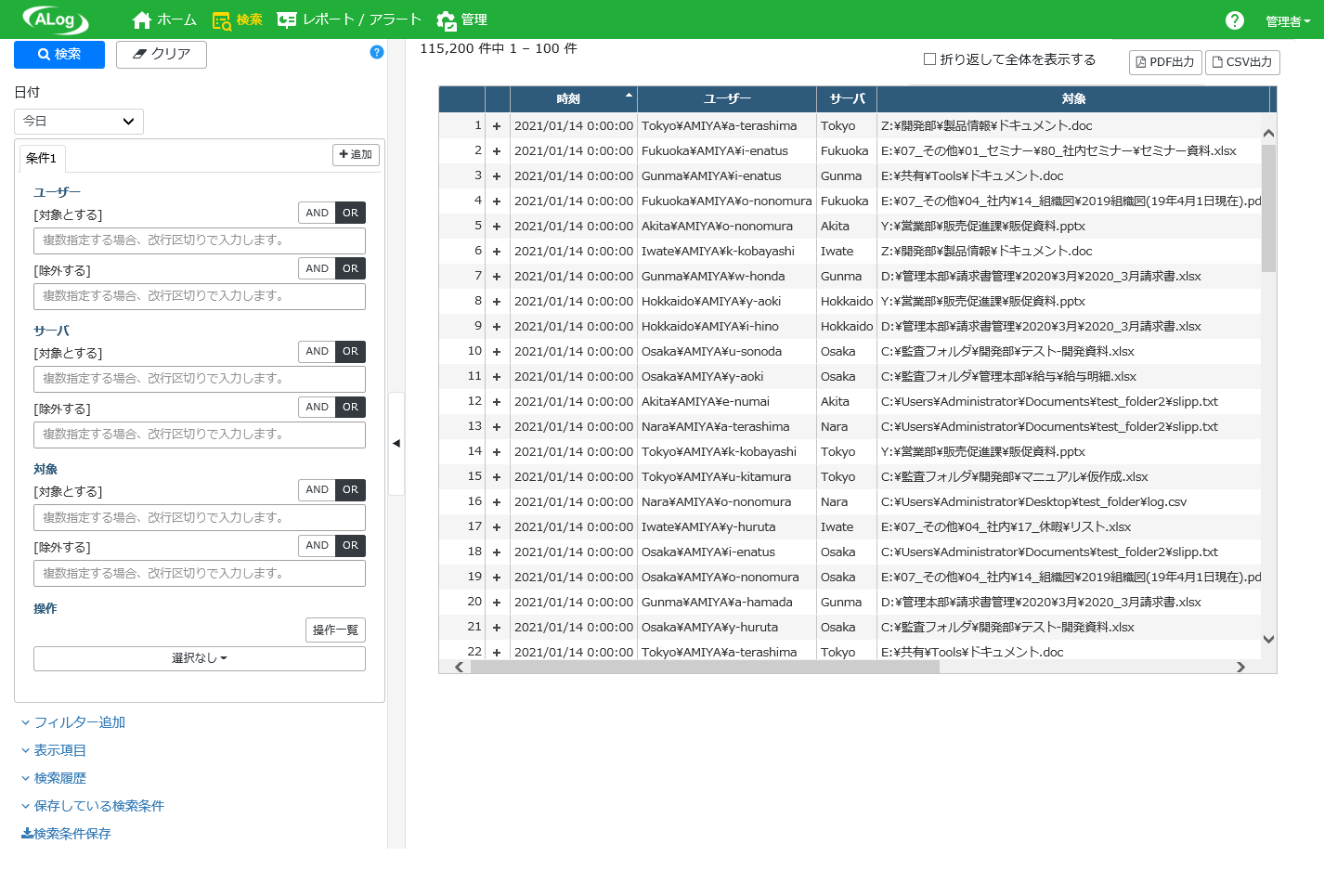
Task: Click the table scroll down arrow
Action: coord(1268,639)
